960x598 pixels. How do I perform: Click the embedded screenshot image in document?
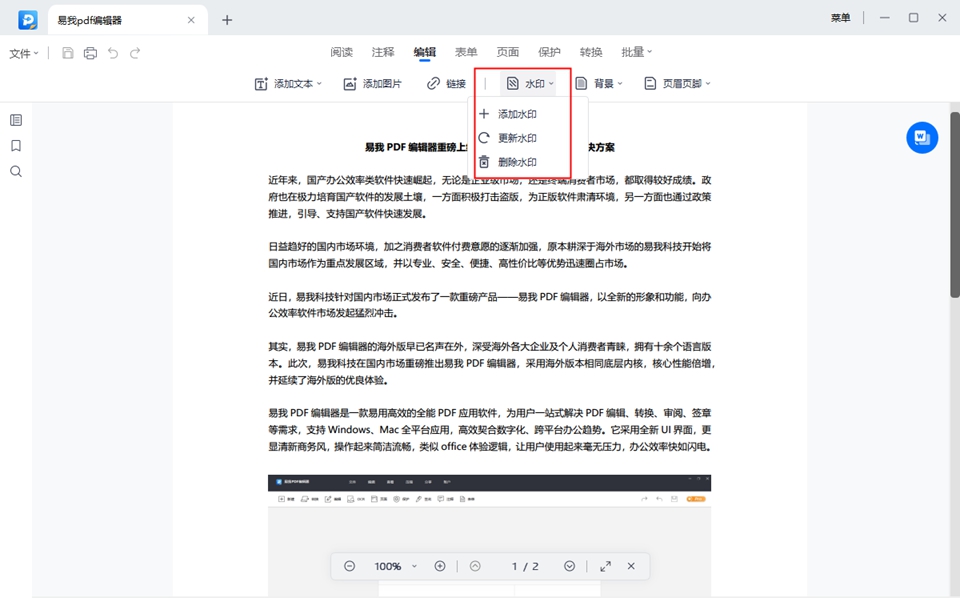pyautogui.click(x=489, y=536)
